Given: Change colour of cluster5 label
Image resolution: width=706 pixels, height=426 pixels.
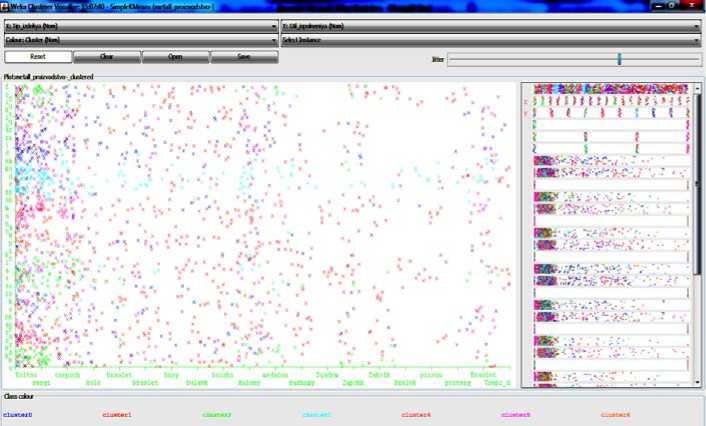Looking at the screenshot, I should point(516,414).
